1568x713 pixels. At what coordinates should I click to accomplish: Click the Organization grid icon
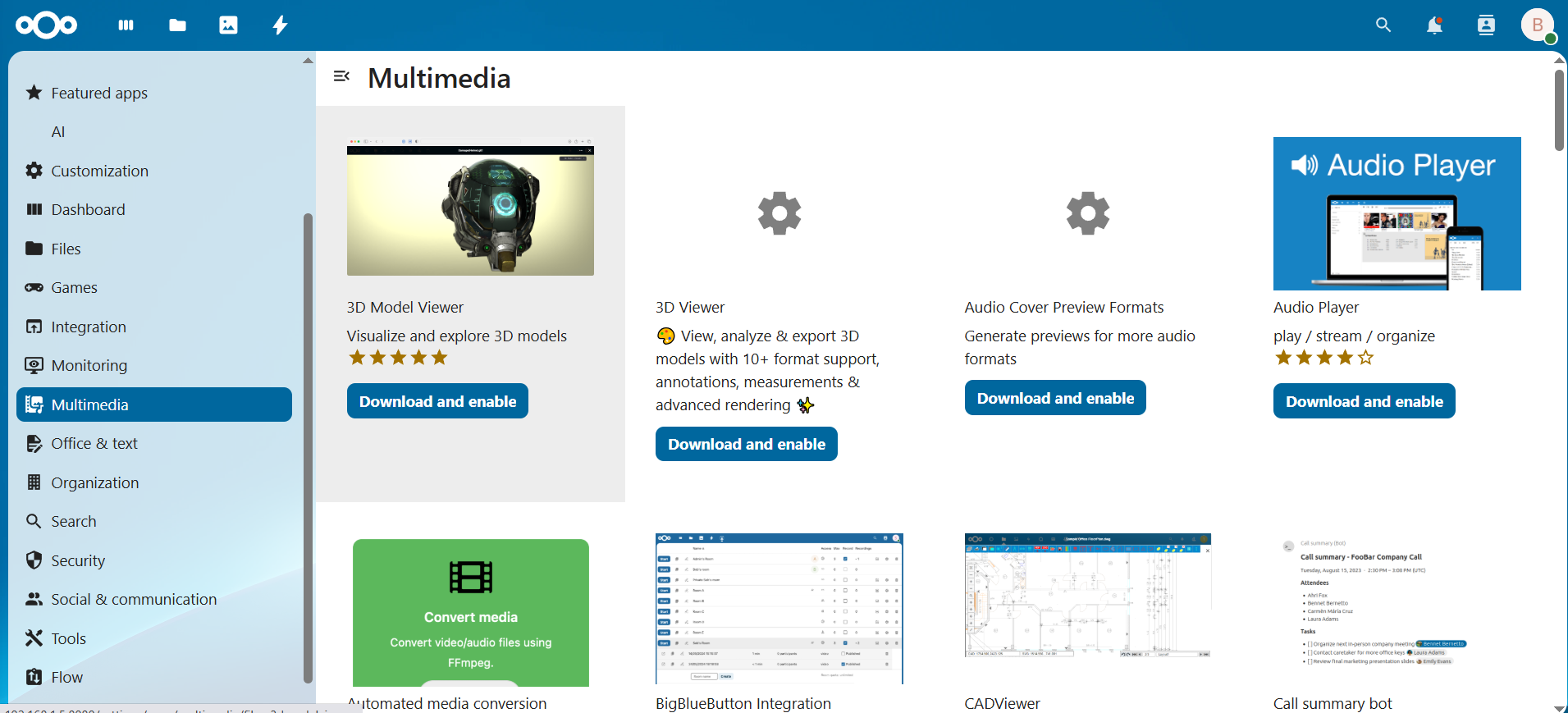tap(34, 482)
